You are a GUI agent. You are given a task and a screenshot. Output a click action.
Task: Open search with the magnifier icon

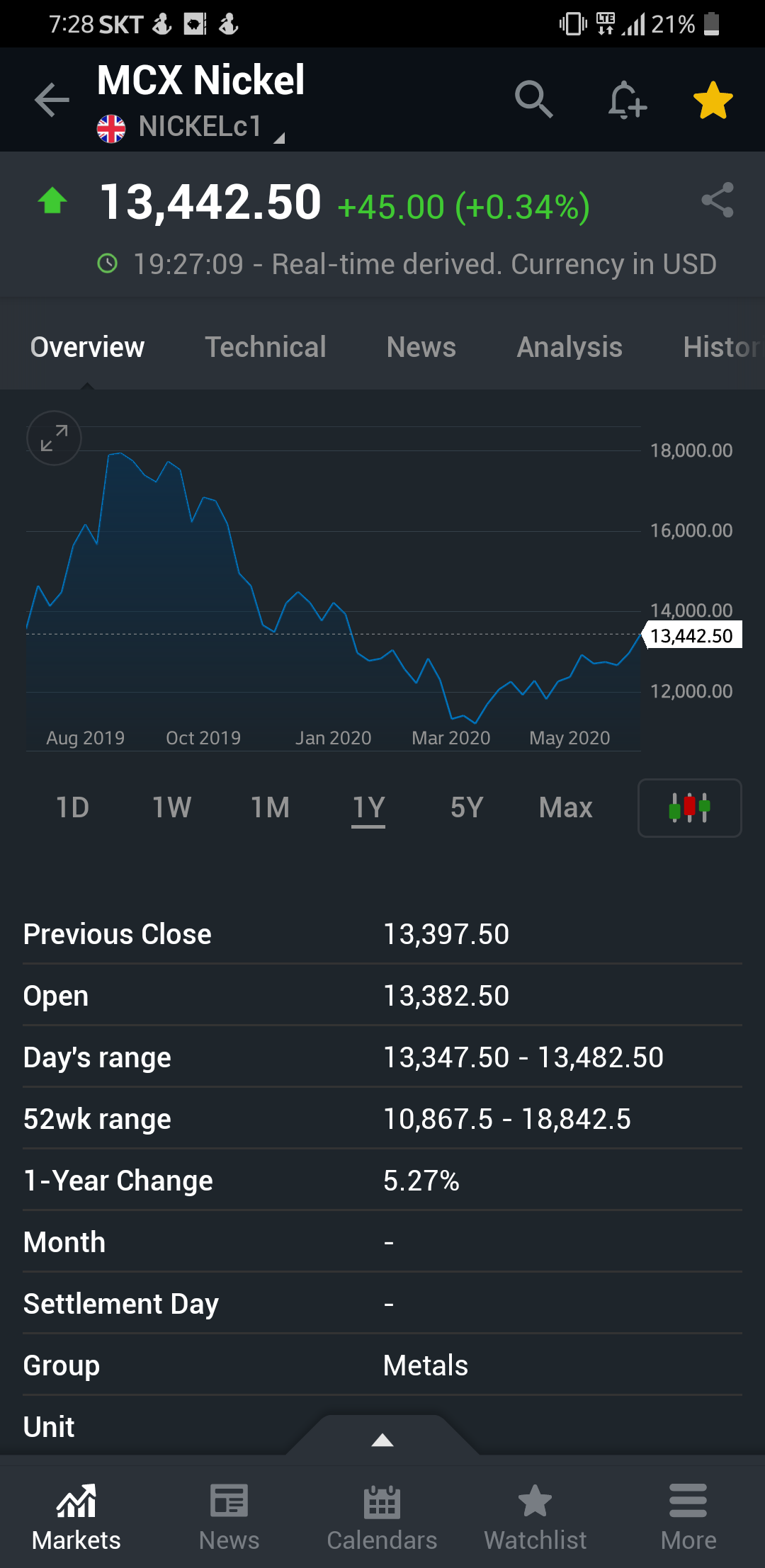pyautogui.click(x=533, y=99)
